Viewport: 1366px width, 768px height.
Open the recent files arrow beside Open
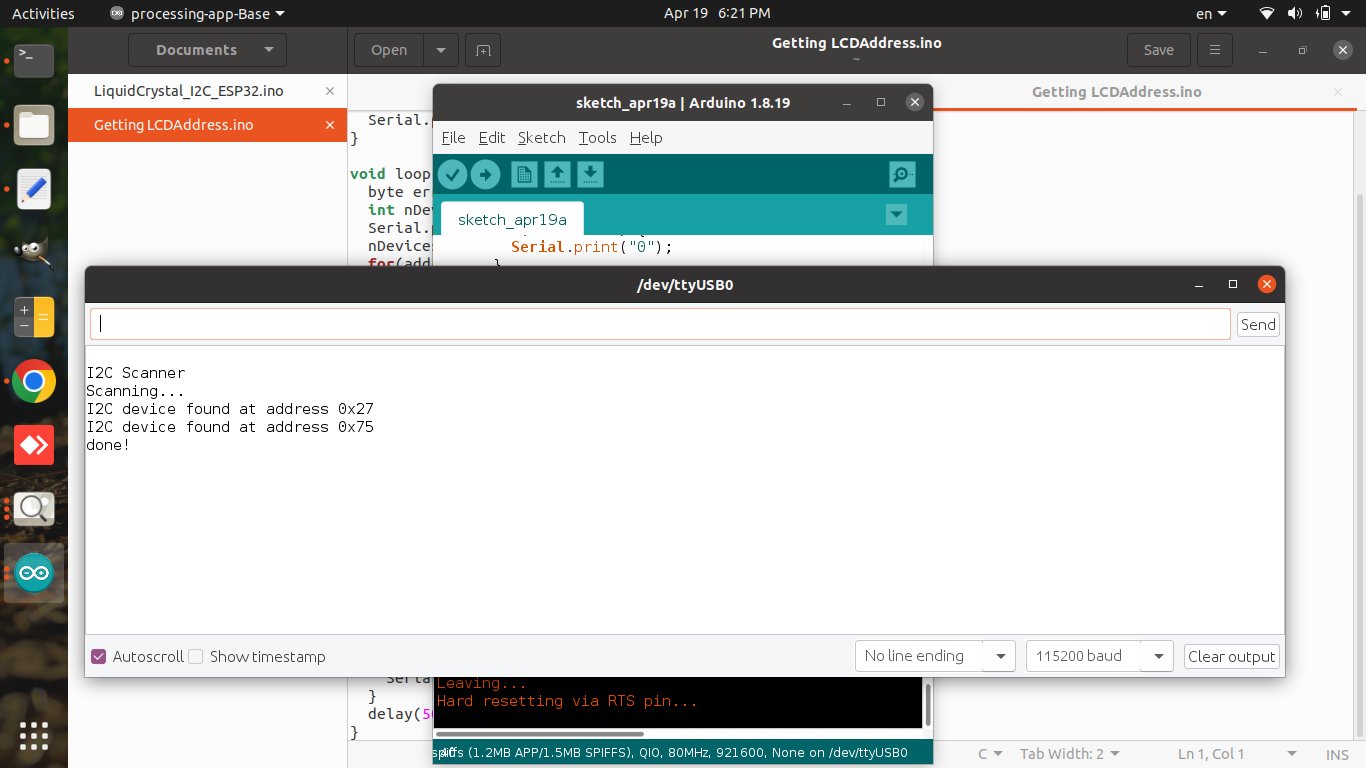441,50
